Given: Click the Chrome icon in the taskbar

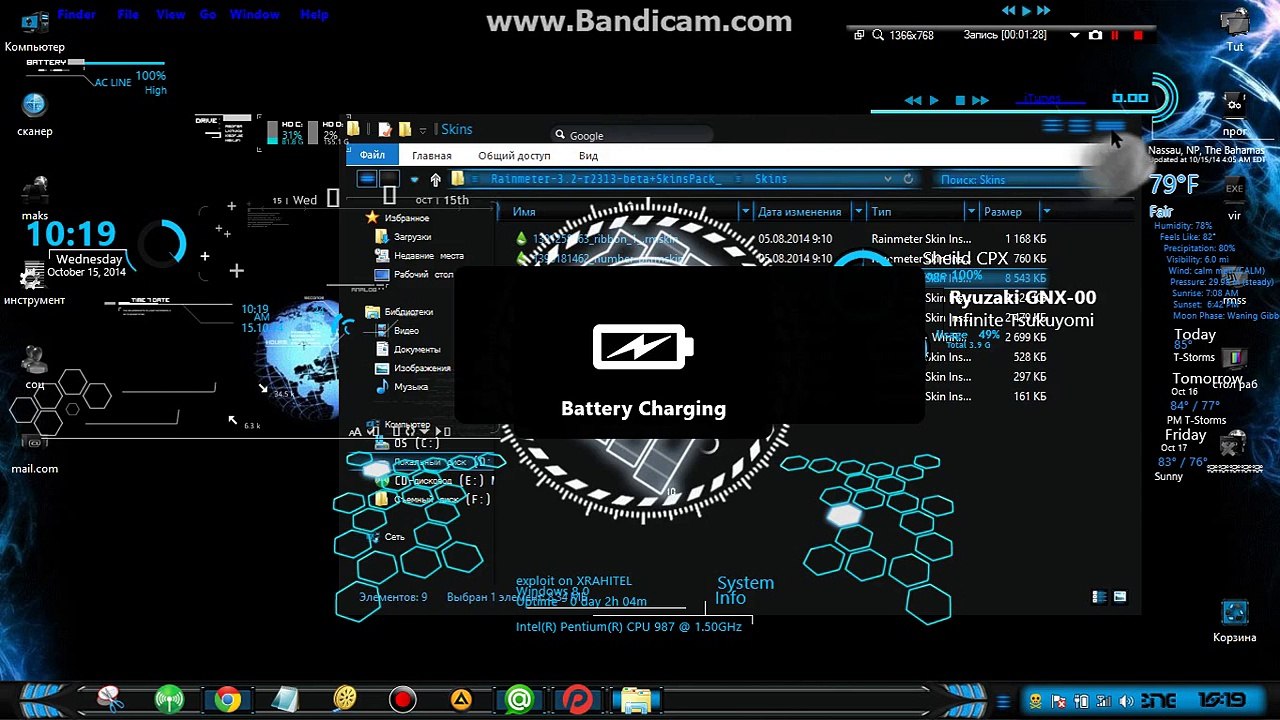Looking at the screenshot, I should pyautogui.click(x=228, y=700).
